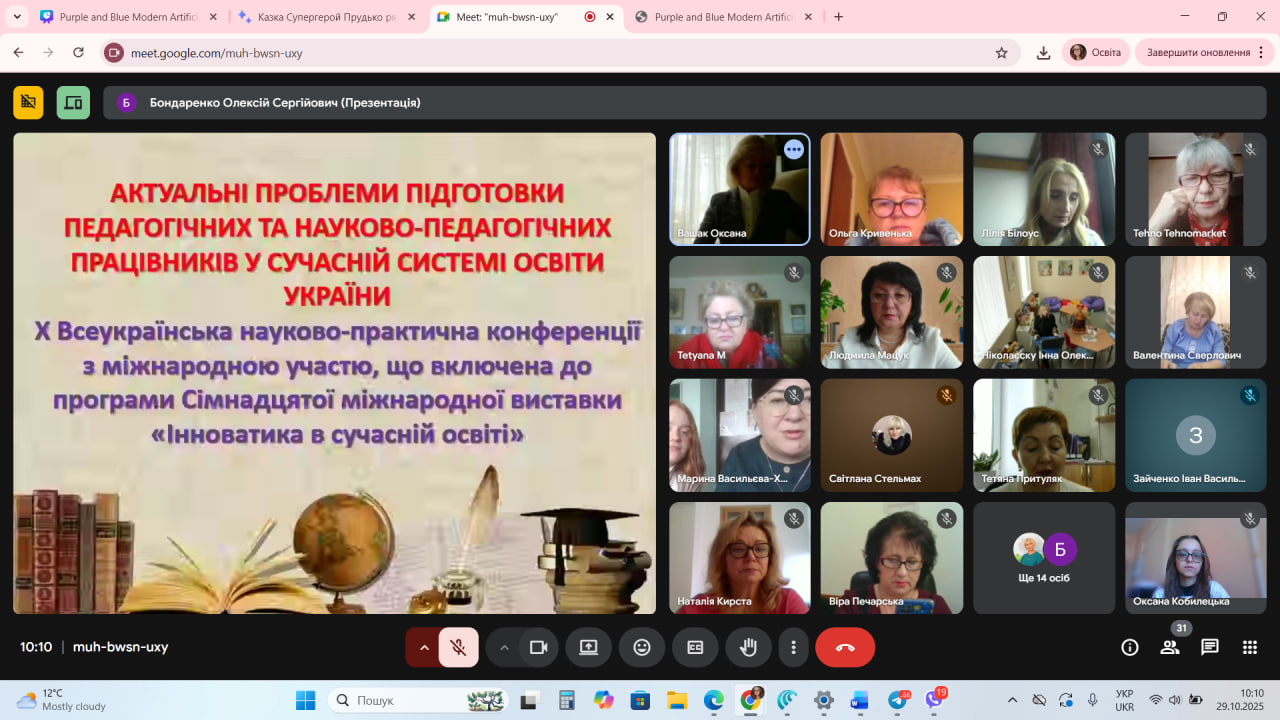
Task: Click the red leave call button
Action: pyautogui.click(x=845, y=647)
